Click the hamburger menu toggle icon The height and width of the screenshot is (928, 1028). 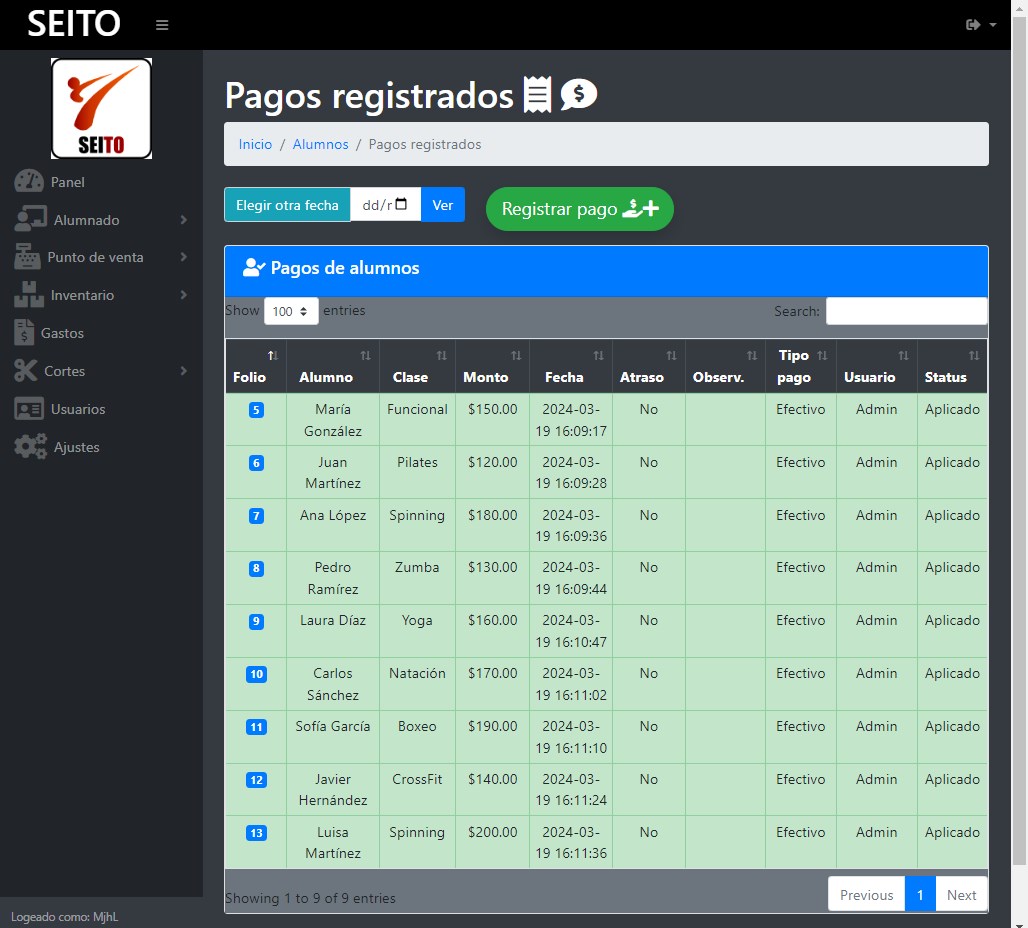click(x=162, y=25)
